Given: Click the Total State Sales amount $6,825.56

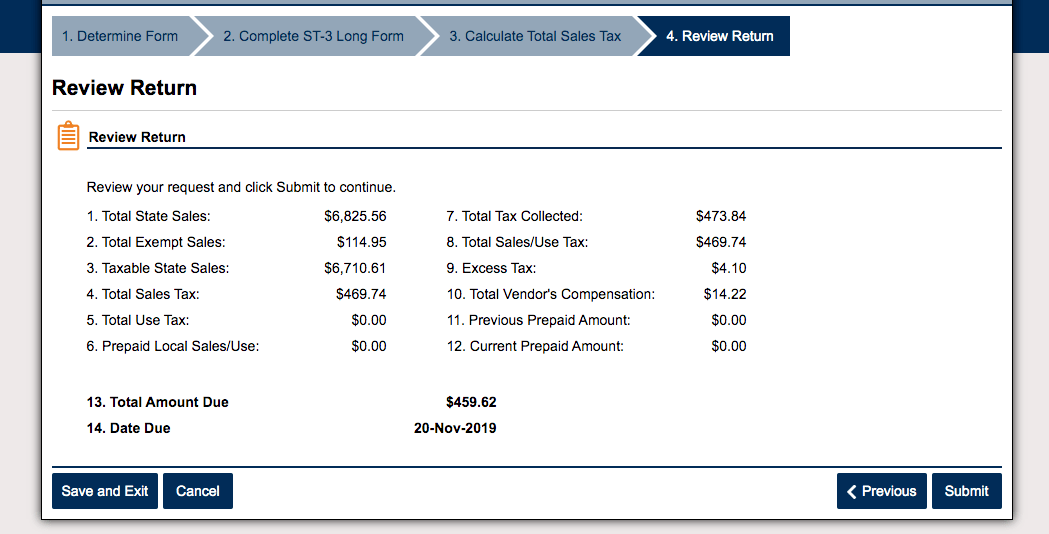Looking at the screenshot, I should coord(355,216).
